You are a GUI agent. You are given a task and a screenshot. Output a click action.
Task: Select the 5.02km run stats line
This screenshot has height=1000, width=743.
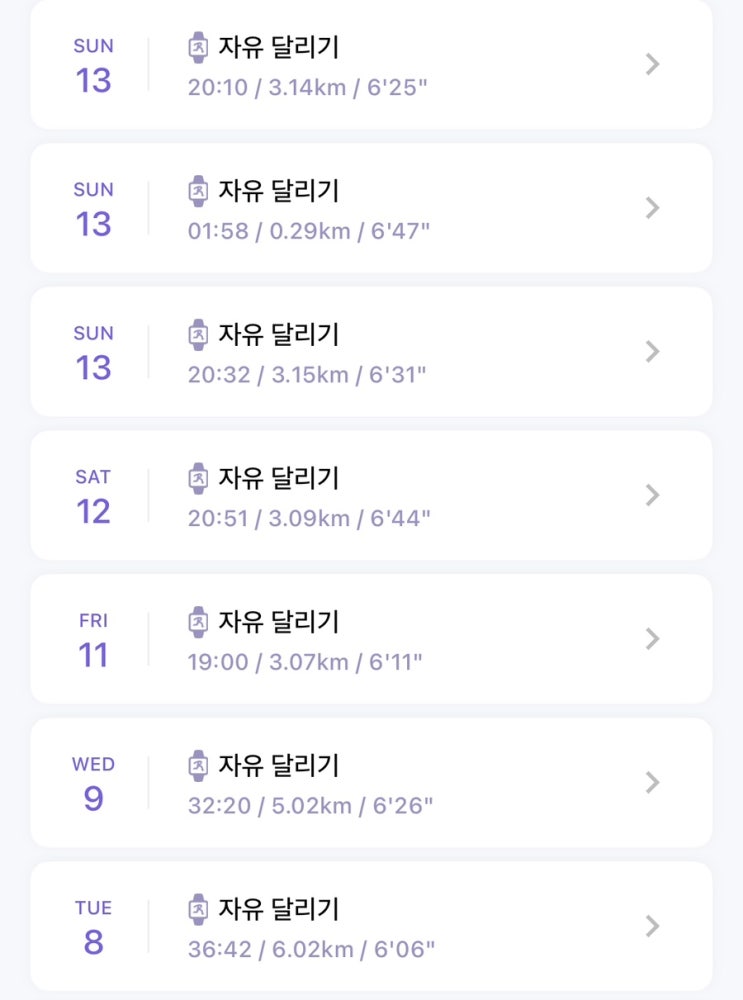[310, 805]
